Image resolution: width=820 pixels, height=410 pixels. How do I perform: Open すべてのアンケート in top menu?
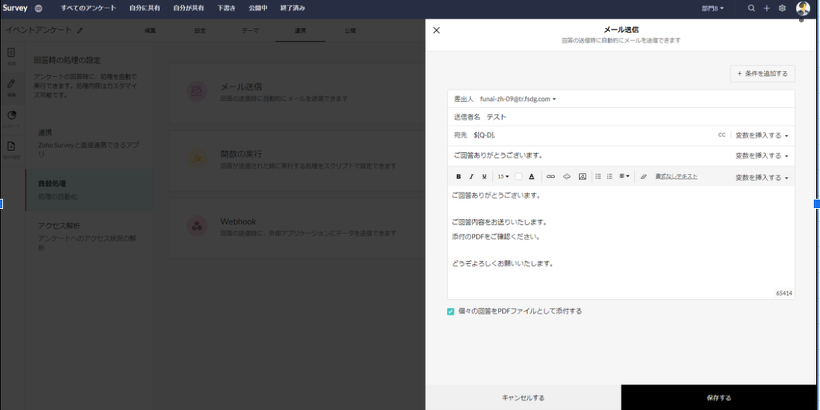88,7
